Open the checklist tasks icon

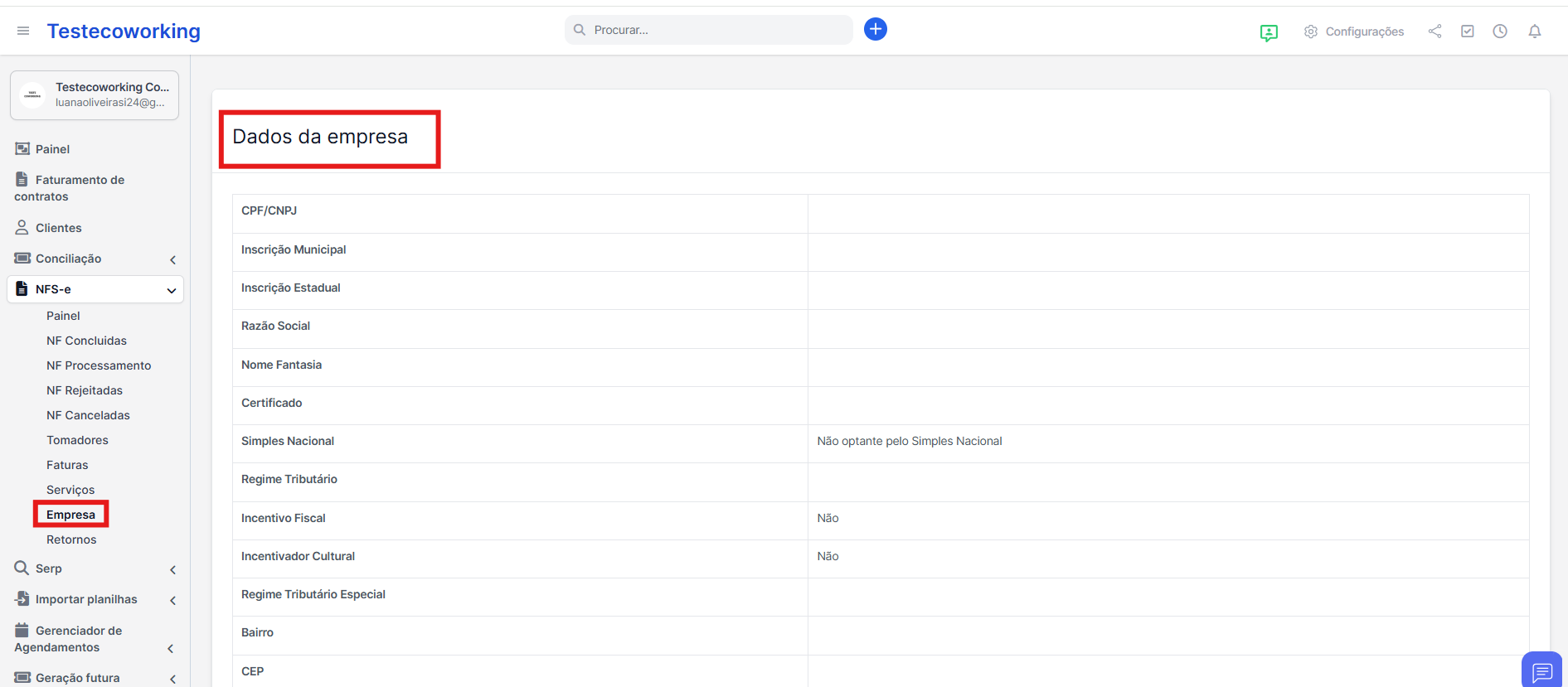click(x=1467, y=31)
